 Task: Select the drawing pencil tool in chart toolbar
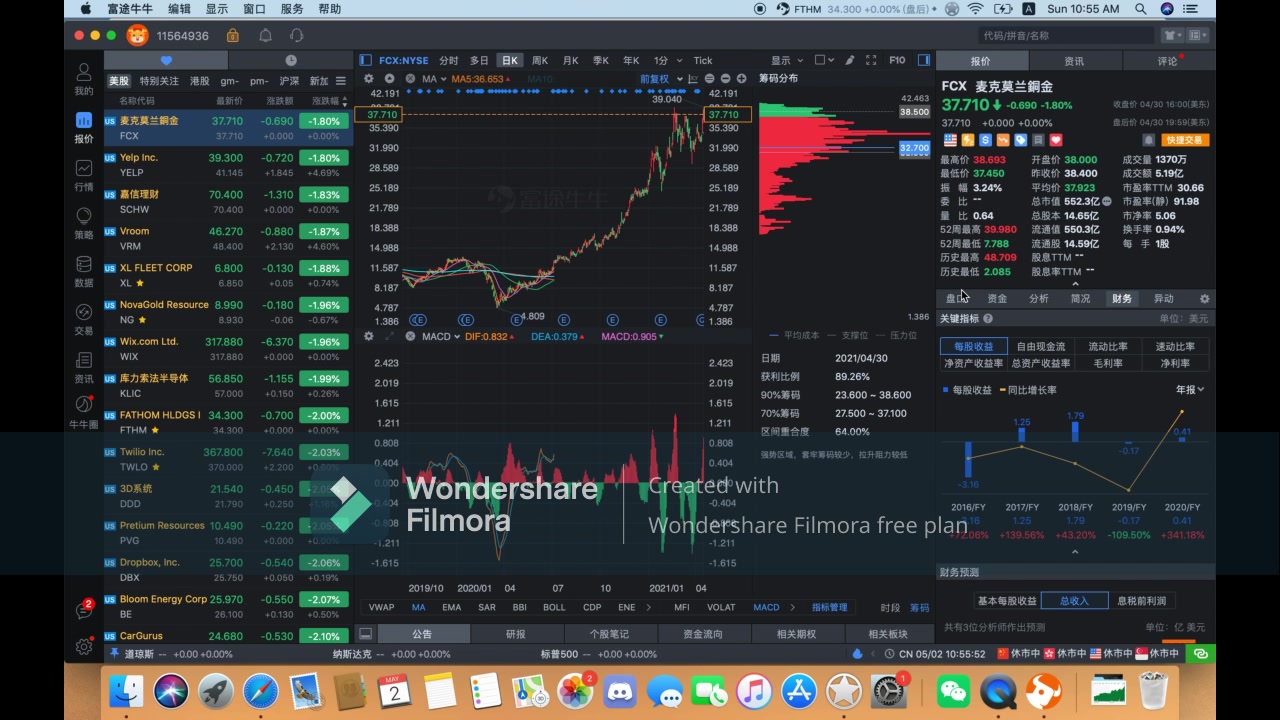pyautogui.click(x=849, y=60)
